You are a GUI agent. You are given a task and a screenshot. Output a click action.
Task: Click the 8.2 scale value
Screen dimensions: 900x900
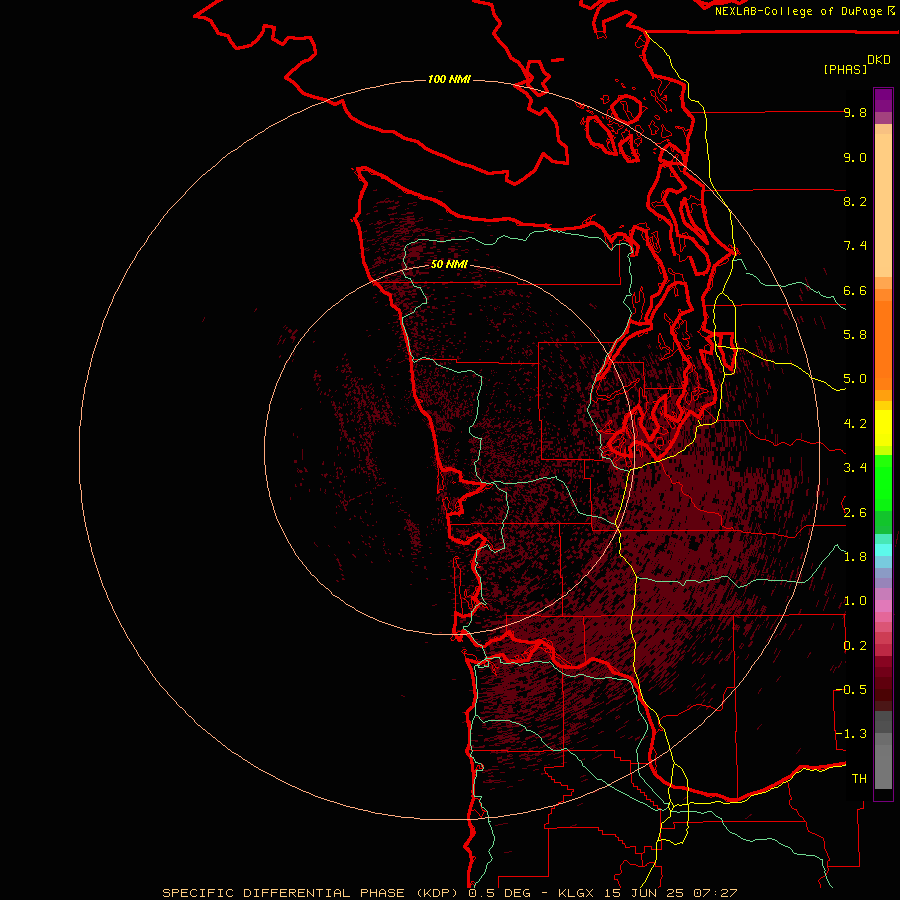click(x=855, y=201)
